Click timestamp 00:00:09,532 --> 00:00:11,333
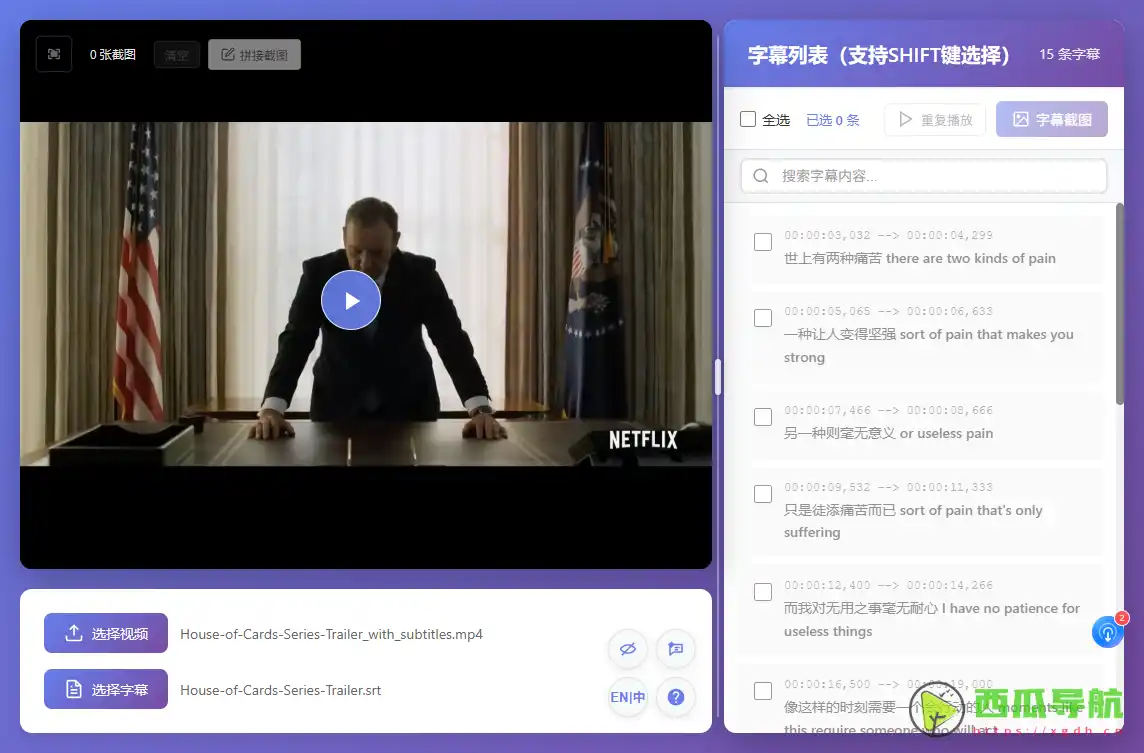This screenshot has width=1144, height=753. coord(888,487)
